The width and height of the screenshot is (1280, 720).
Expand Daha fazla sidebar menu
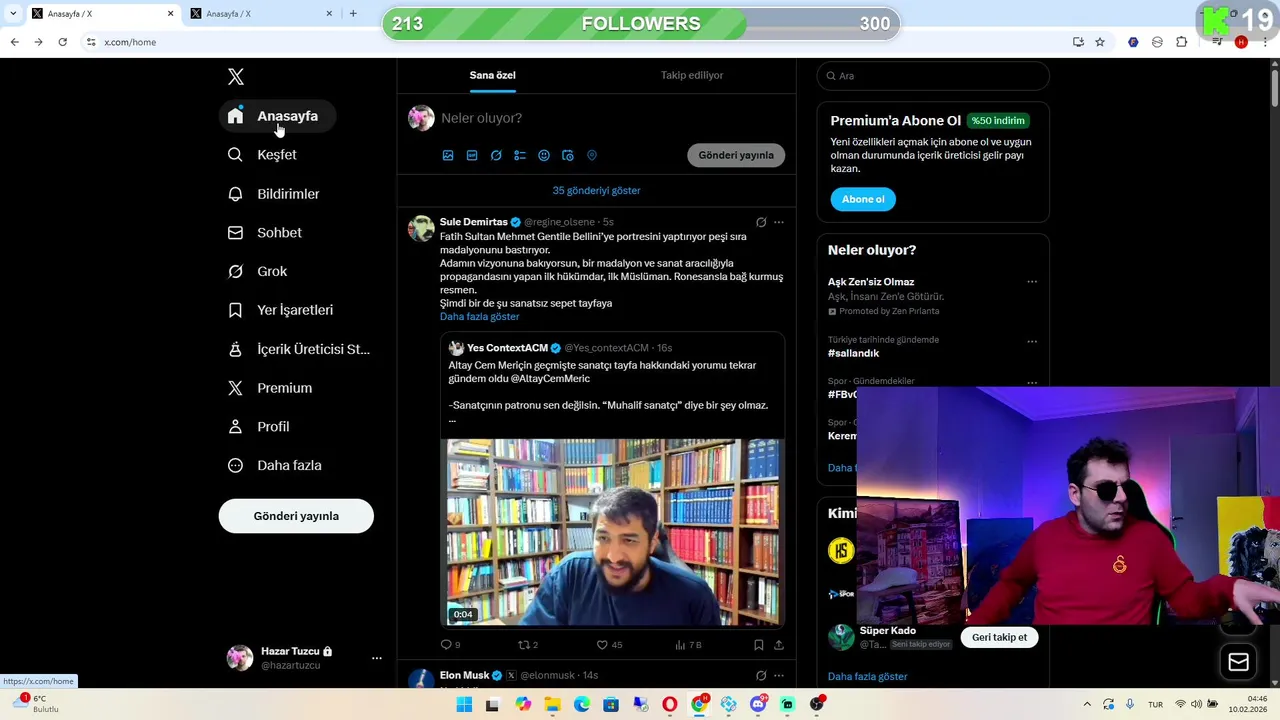pos(276,466)
